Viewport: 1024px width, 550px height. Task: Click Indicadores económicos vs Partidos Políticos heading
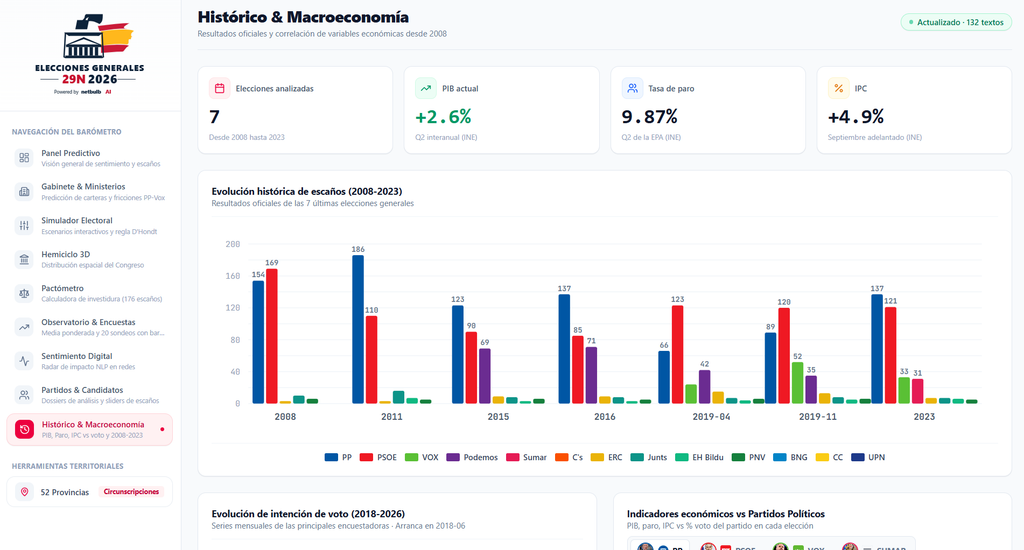(726, 513)
